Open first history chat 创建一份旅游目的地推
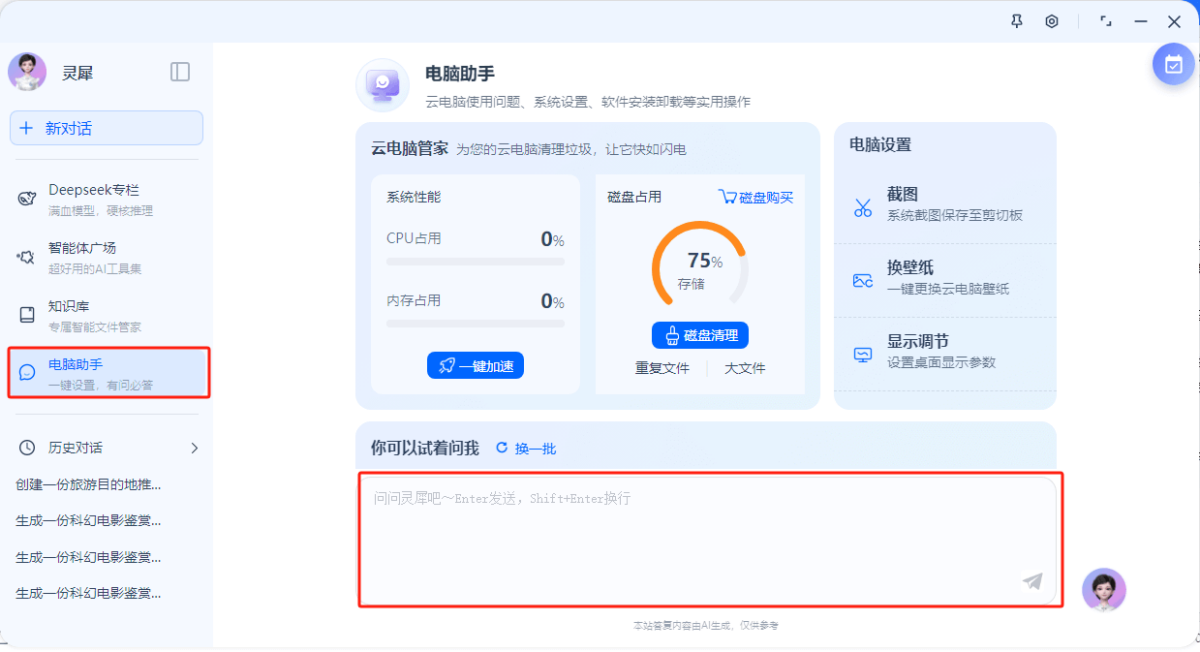1200x652 pixels. point(89,484)
